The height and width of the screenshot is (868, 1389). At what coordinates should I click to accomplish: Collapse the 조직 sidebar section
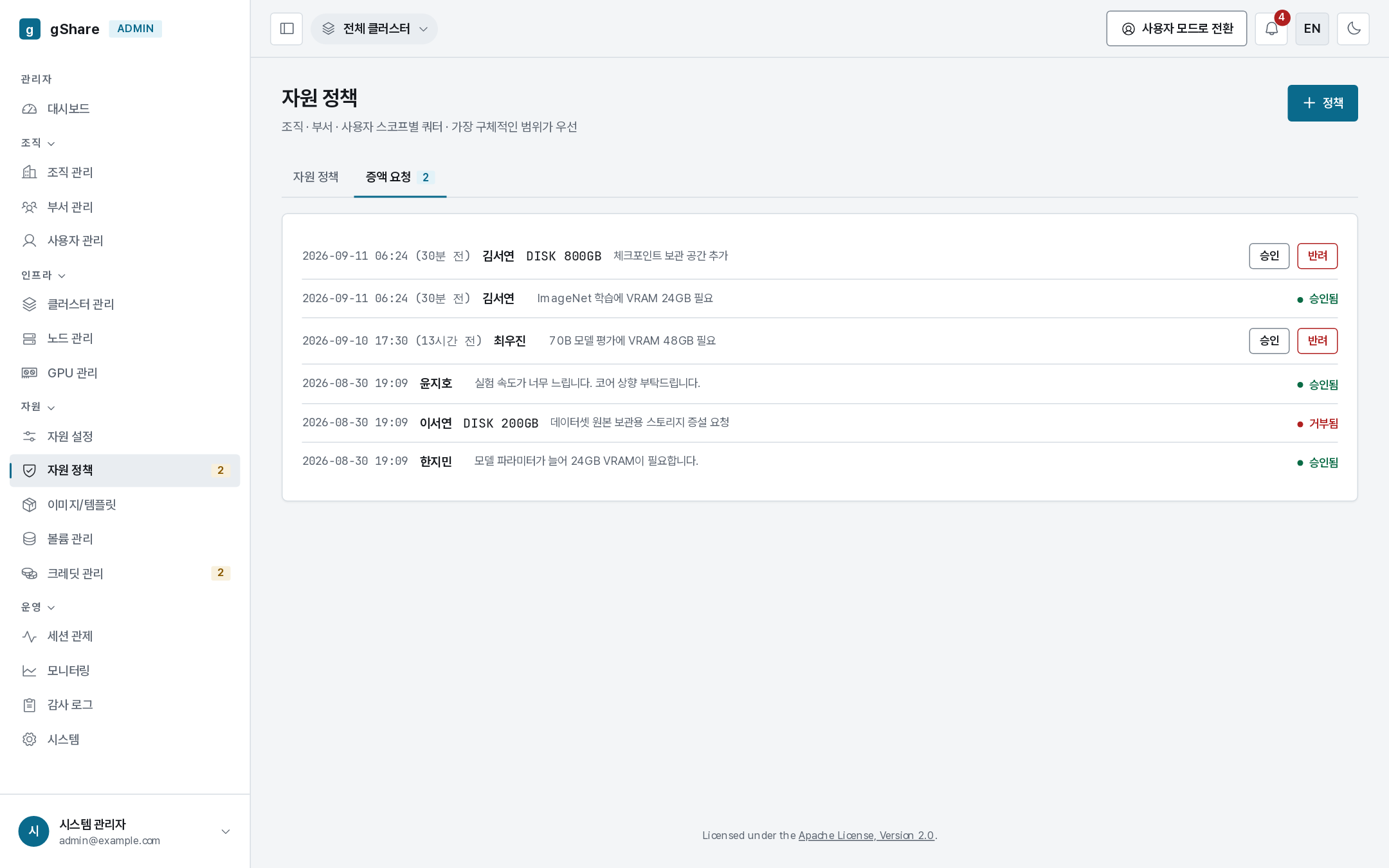pyautogui.click(x=38, y=143)
